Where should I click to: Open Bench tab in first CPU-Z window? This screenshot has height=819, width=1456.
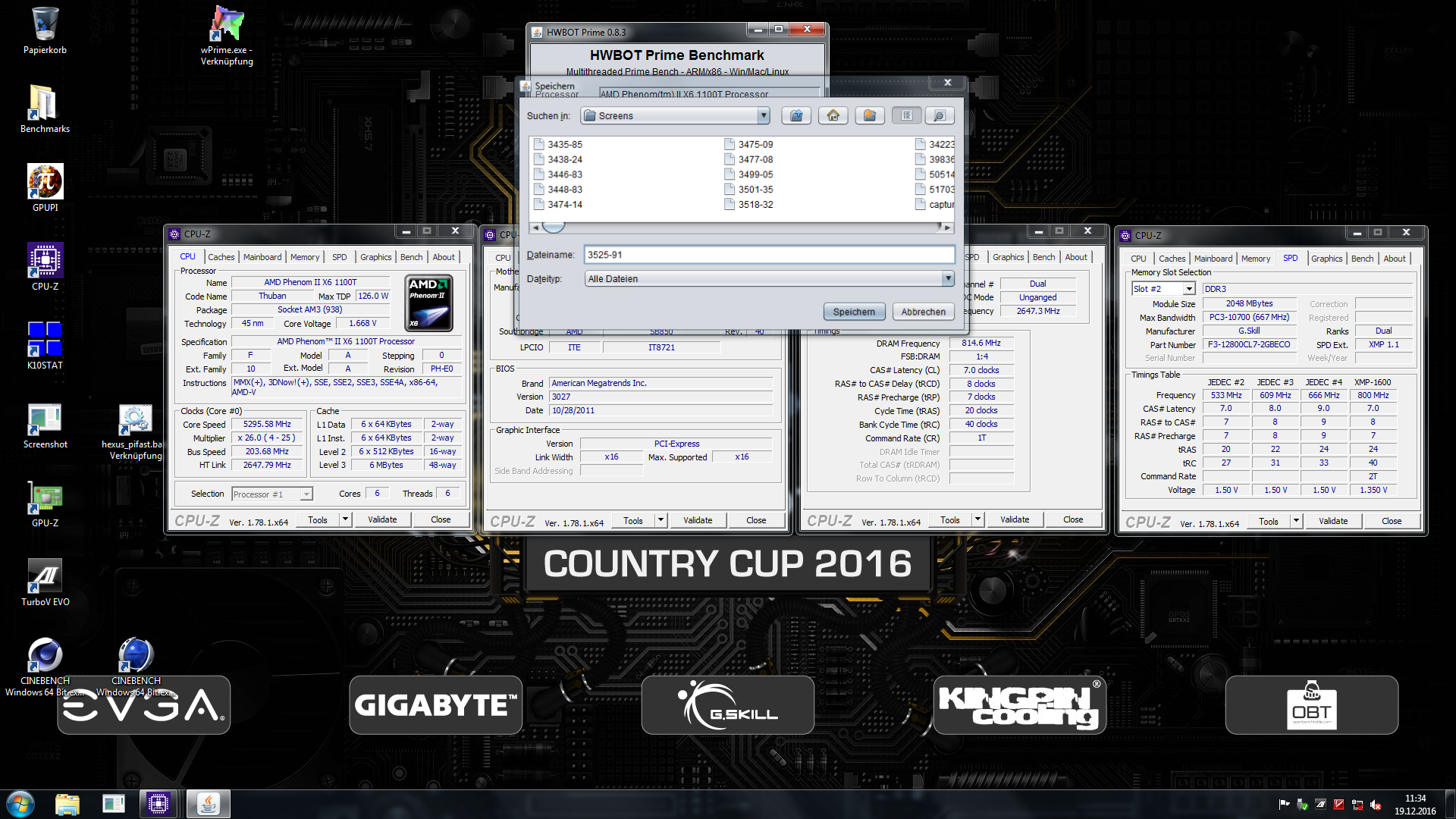[x=412, y=257]
